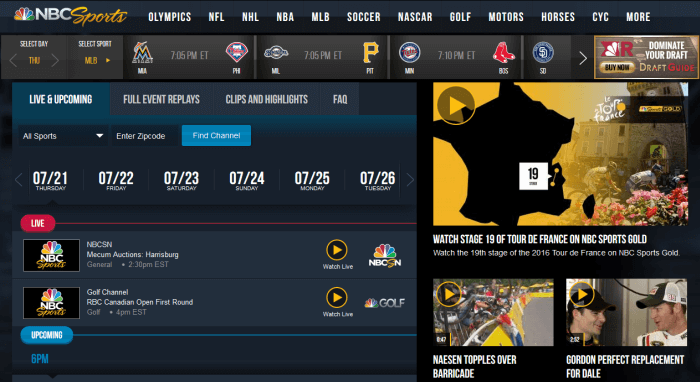Click the NBCSN channel logo
Screen dimensions: 700x382
pyautogui.click(x=385, y=255)
